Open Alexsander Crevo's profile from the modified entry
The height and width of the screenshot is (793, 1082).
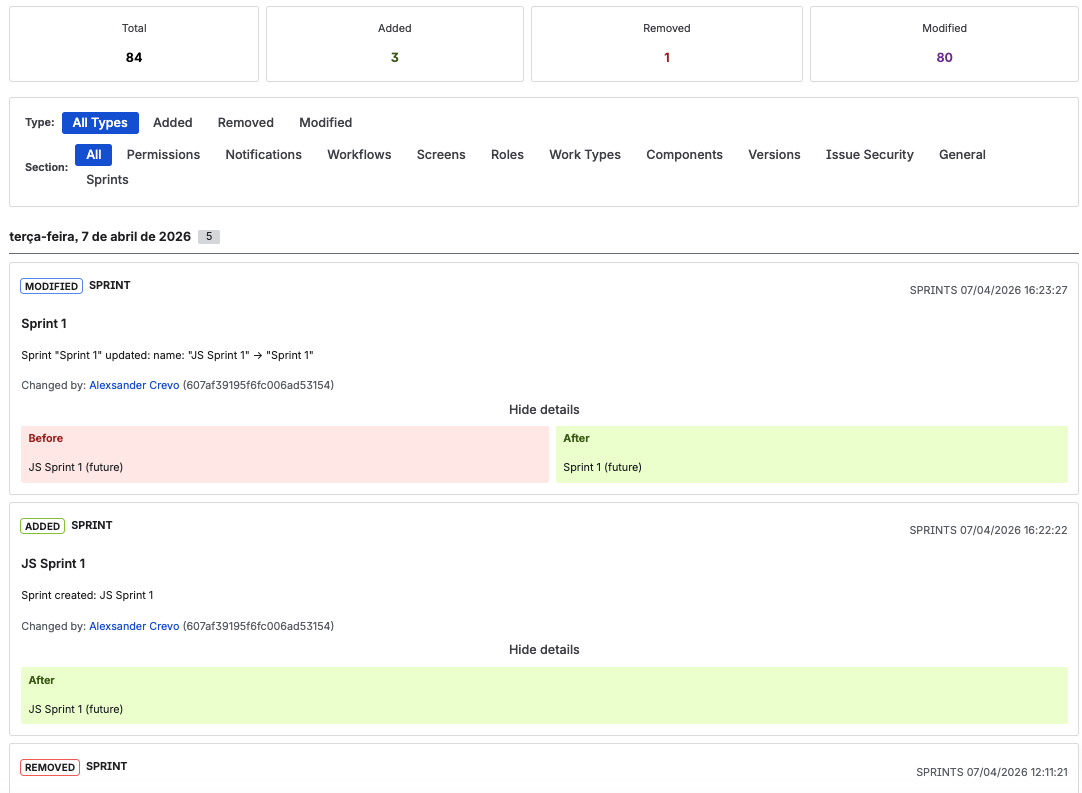[134, 385]
